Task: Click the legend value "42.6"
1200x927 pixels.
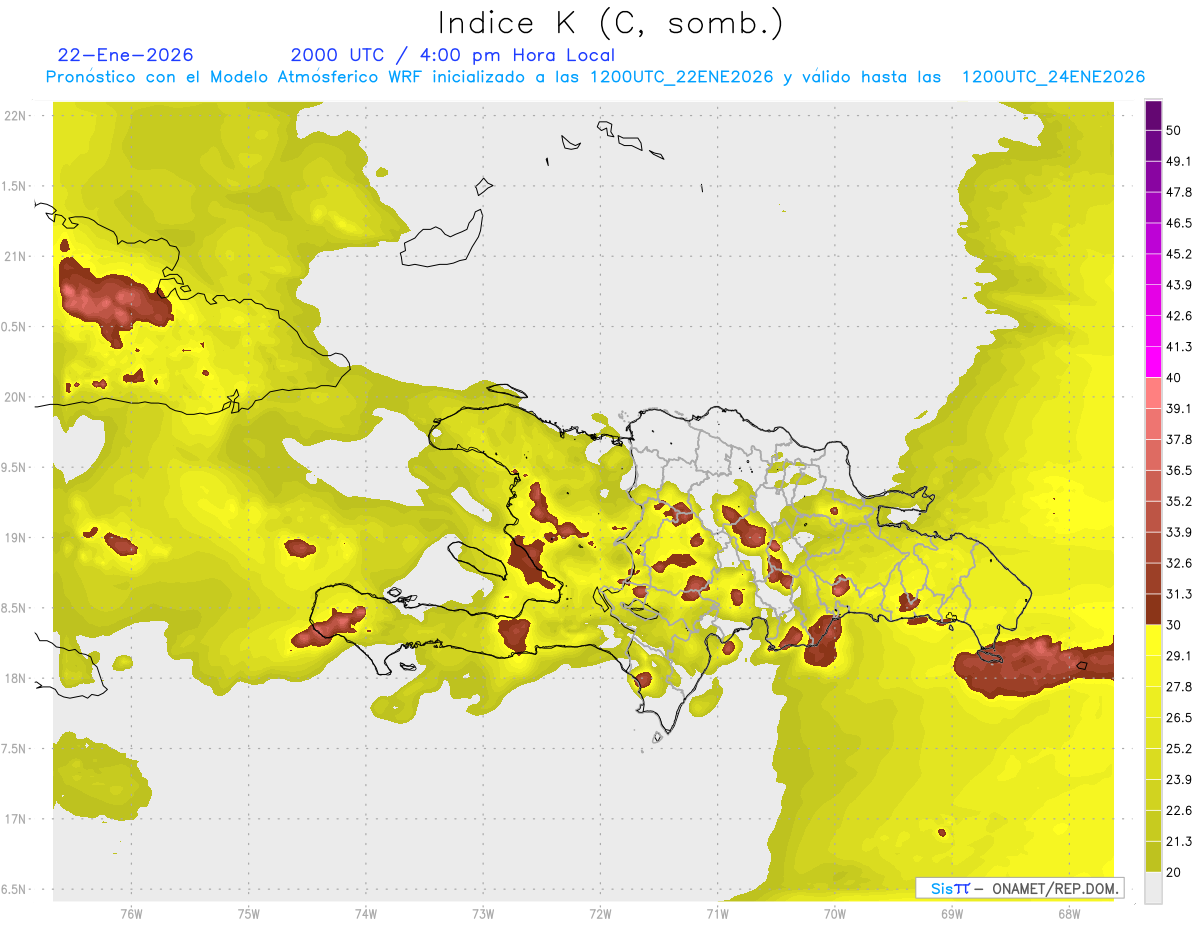Action: 1178,316
